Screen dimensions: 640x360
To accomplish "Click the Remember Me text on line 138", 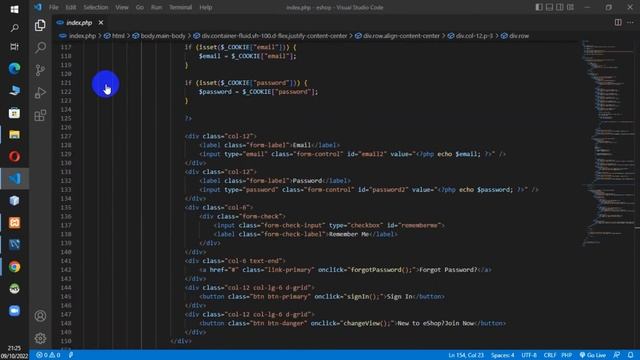I will pyautogui.click(x=349, y=234).
